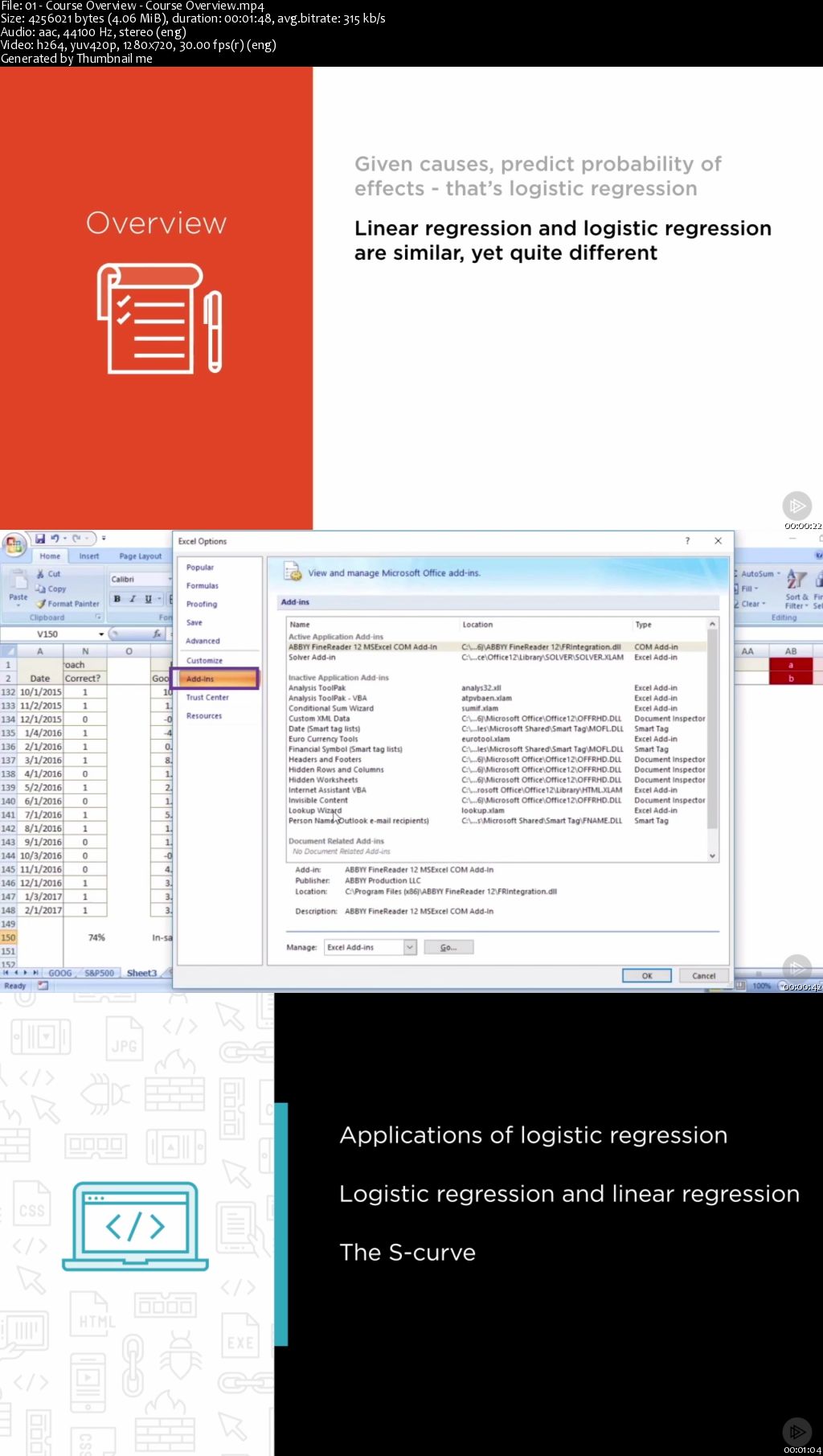Switch to the Home ribbon tab

tap(50, 556)
